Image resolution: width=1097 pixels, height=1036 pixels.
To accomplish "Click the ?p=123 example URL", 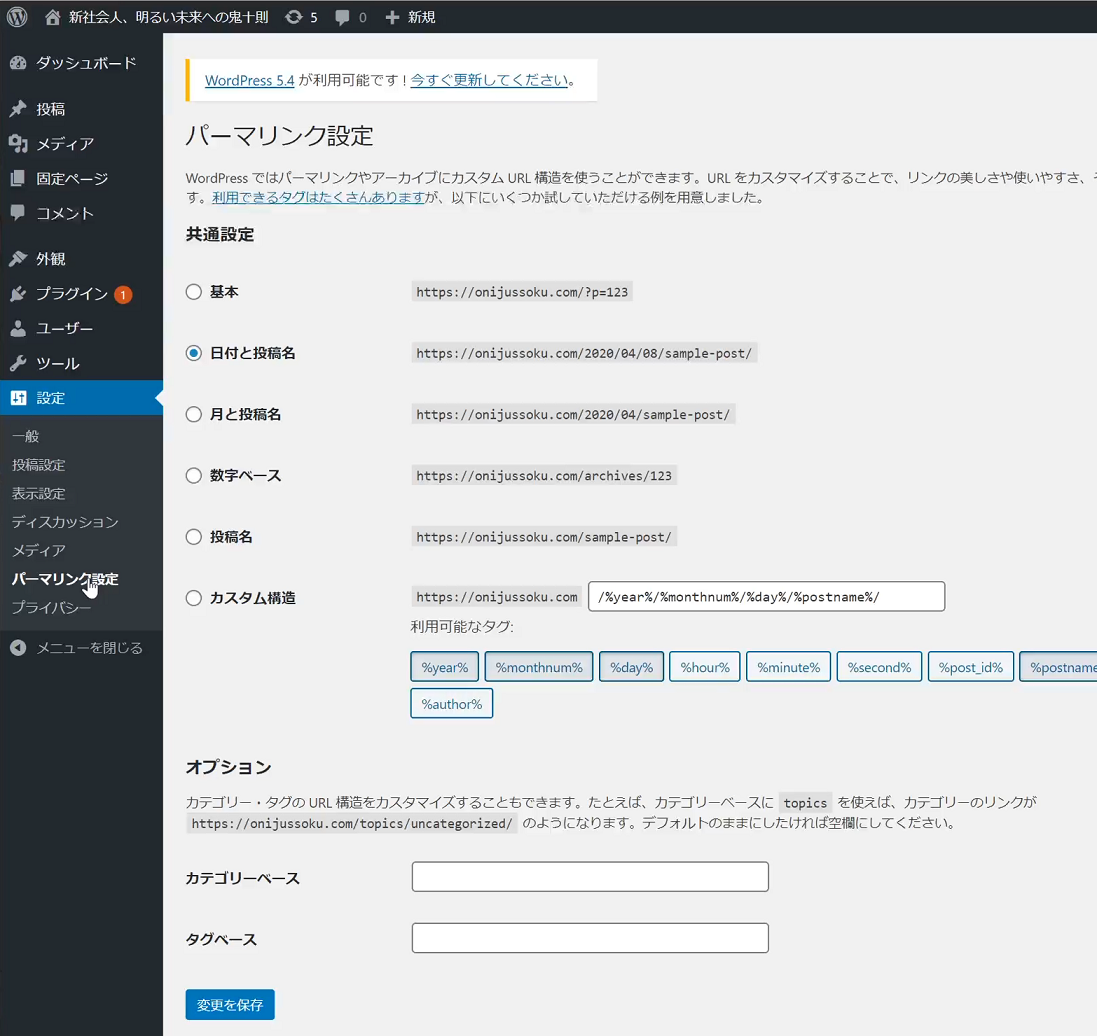I will pos(522,292).
